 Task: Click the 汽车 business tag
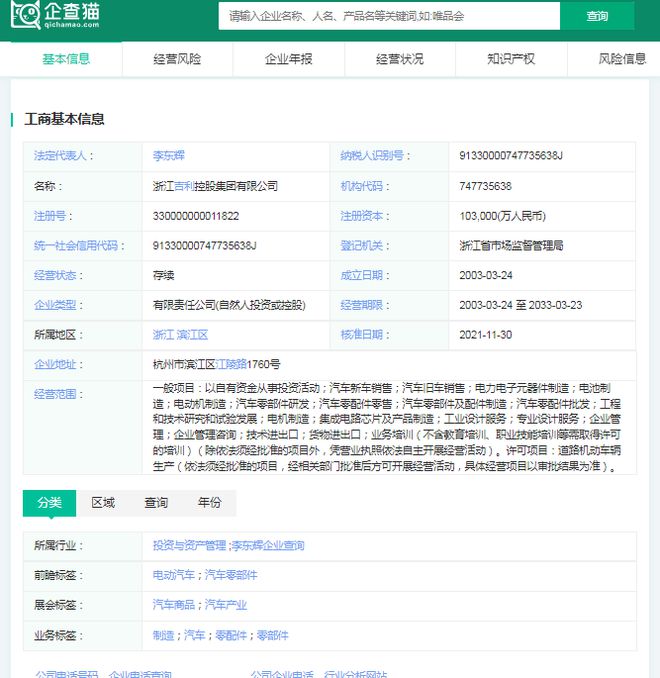pos(194,636)
